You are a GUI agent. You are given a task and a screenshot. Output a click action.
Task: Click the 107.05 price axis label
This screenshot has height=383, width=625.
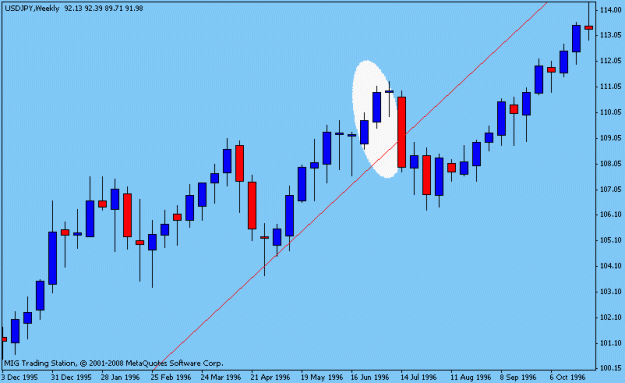tap(611, 189)
